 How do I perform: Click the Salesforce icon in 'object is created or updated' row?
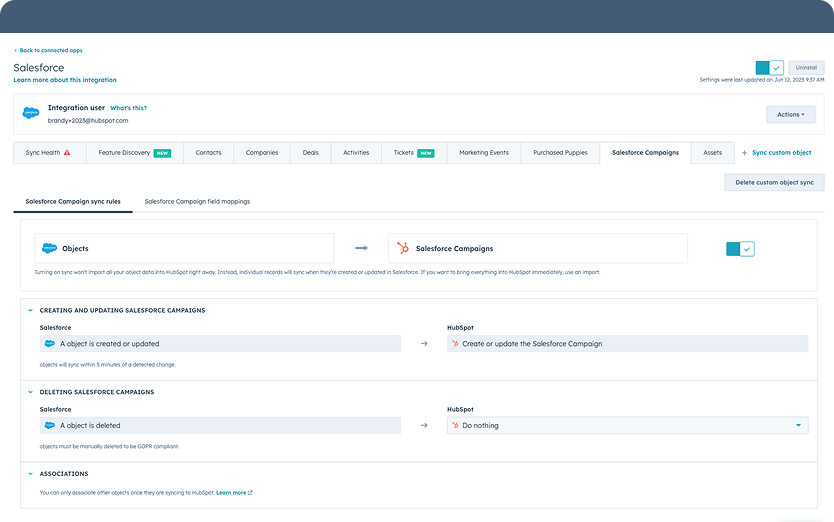click(x=50, y=344)
